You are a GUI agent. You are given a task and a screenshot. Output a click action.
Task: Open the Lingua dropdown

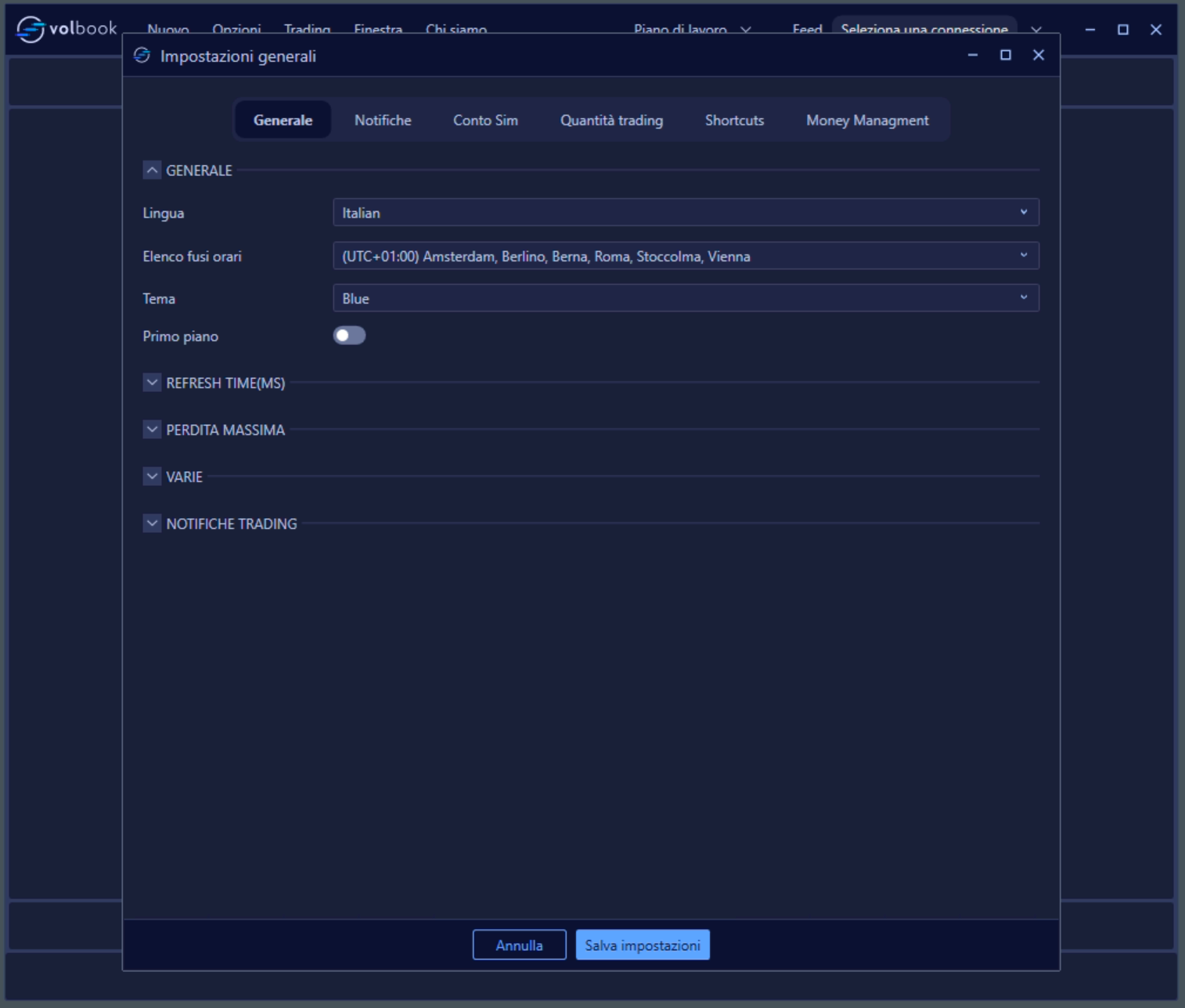tap(686, 212)
